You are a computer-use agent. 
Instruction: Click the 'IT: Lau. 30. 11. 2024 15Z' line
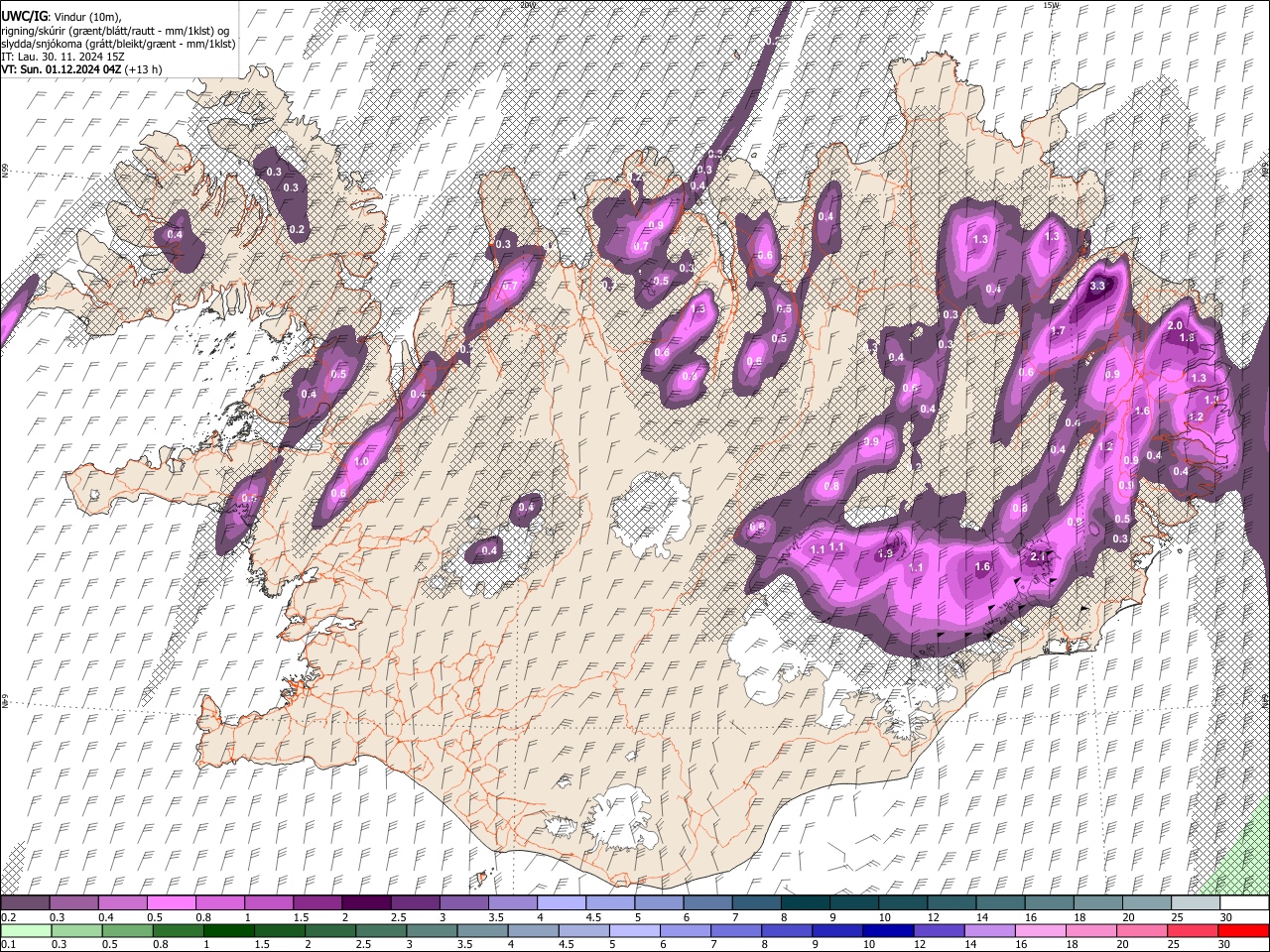[63, 57]
